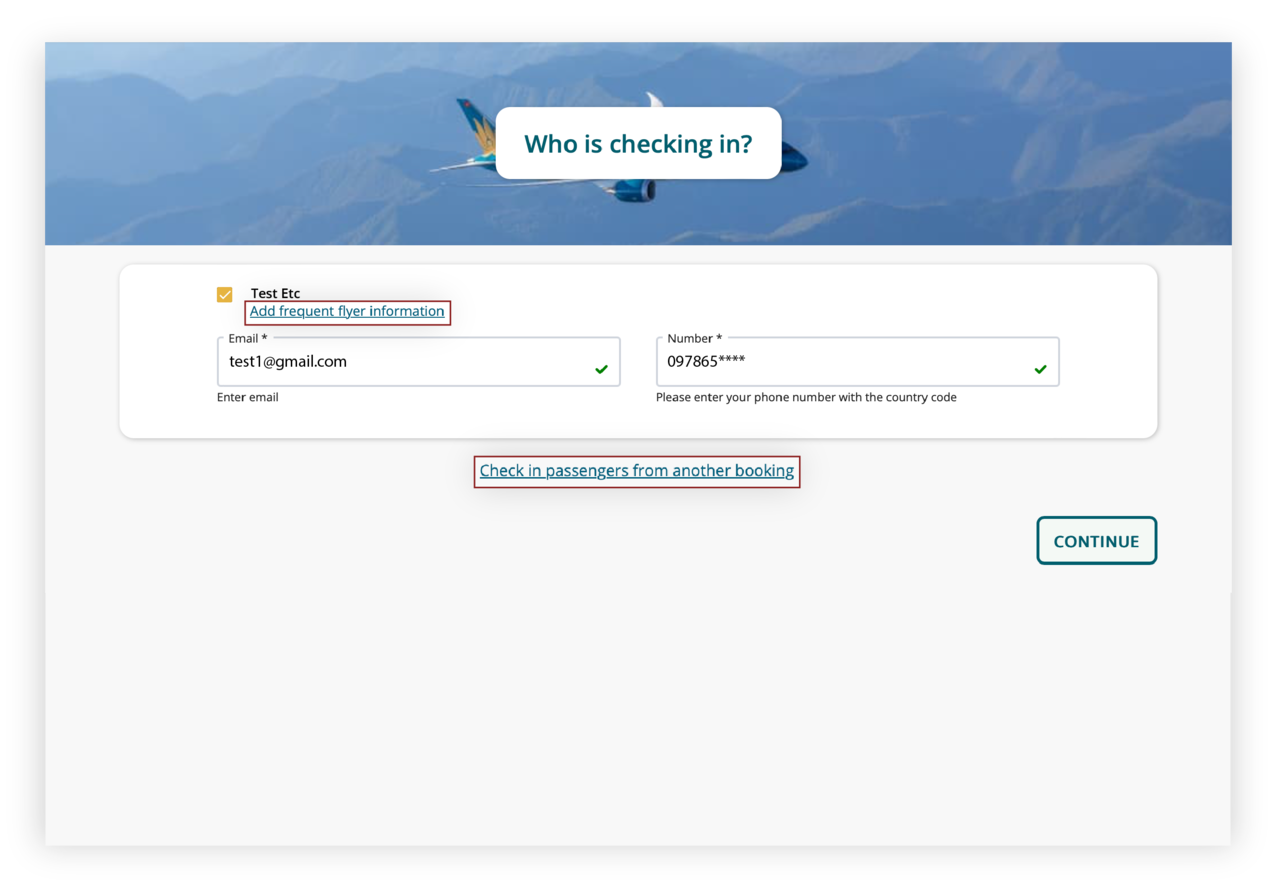This screenshot has width=1276, height=888.
Task: Click the email address test1@gmail.com text
Action: [x=287, y=361]
